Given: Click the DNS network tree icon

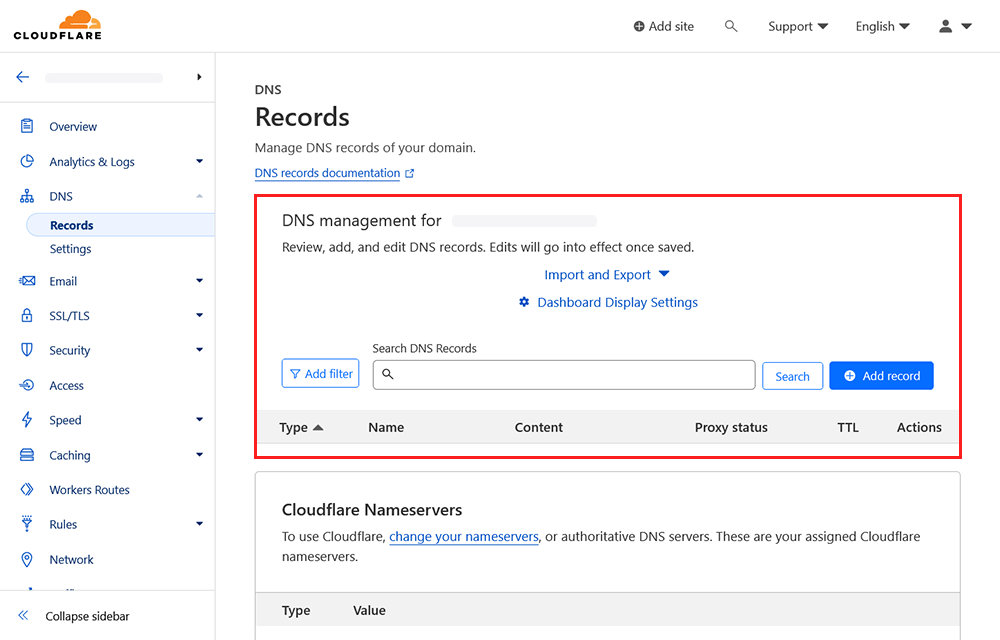Looking at the screenshot, I should point(27,196).
